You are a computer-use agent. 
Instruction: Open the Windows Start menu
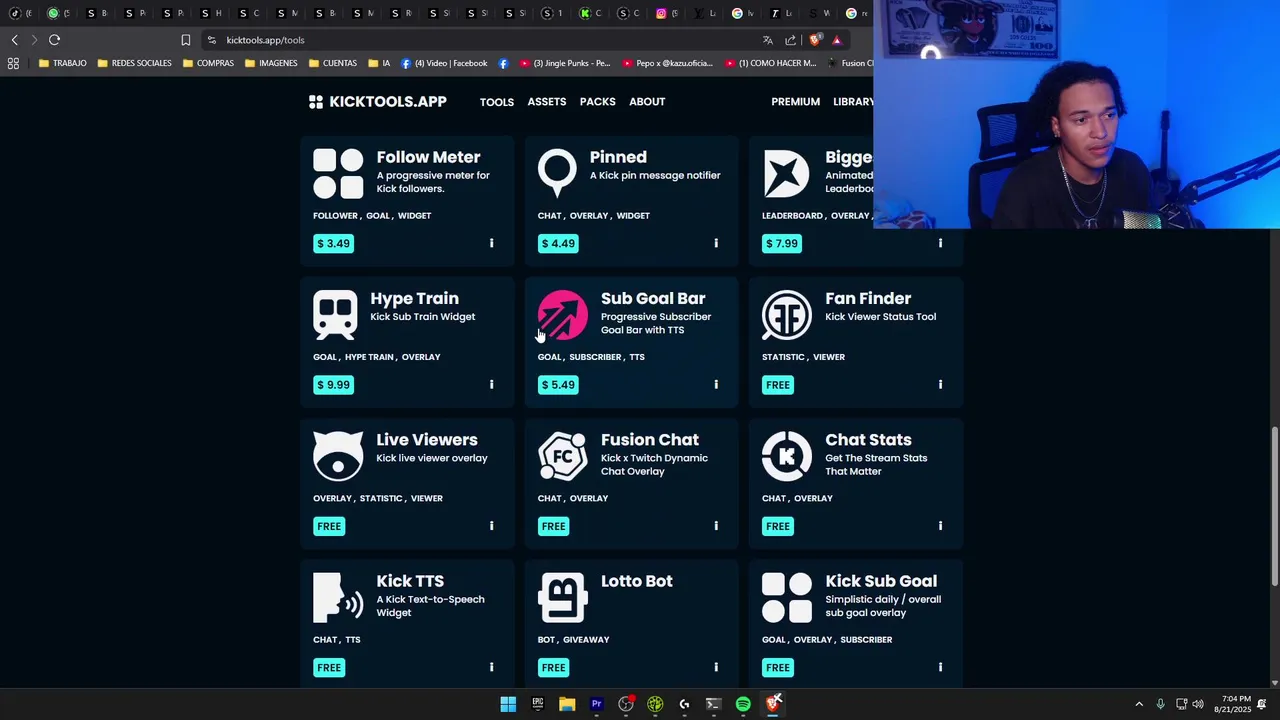[x=508, y=704]
